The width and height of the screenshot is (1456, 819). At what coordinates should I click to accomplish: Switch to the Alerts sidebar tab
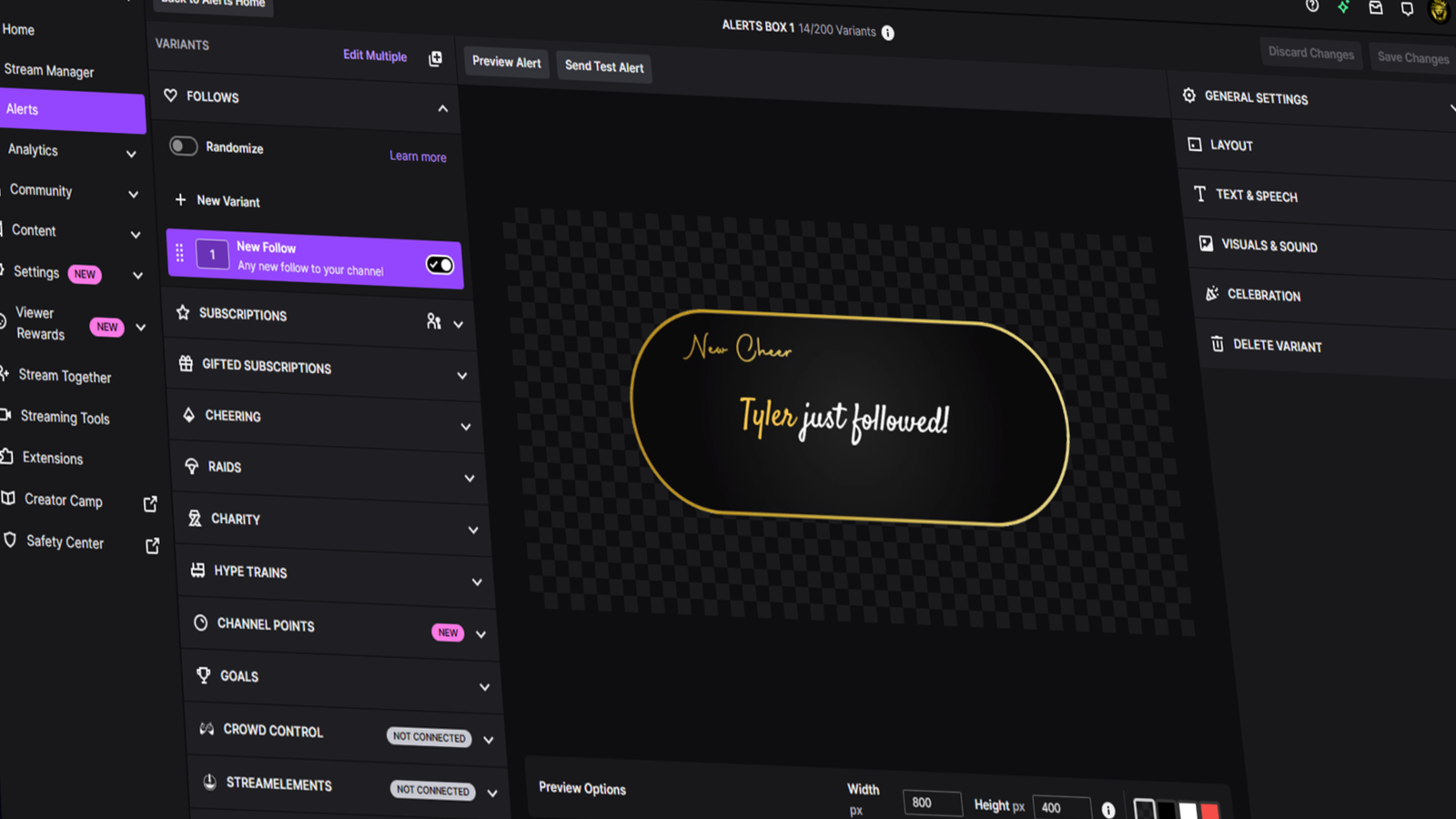pos(22,109)
